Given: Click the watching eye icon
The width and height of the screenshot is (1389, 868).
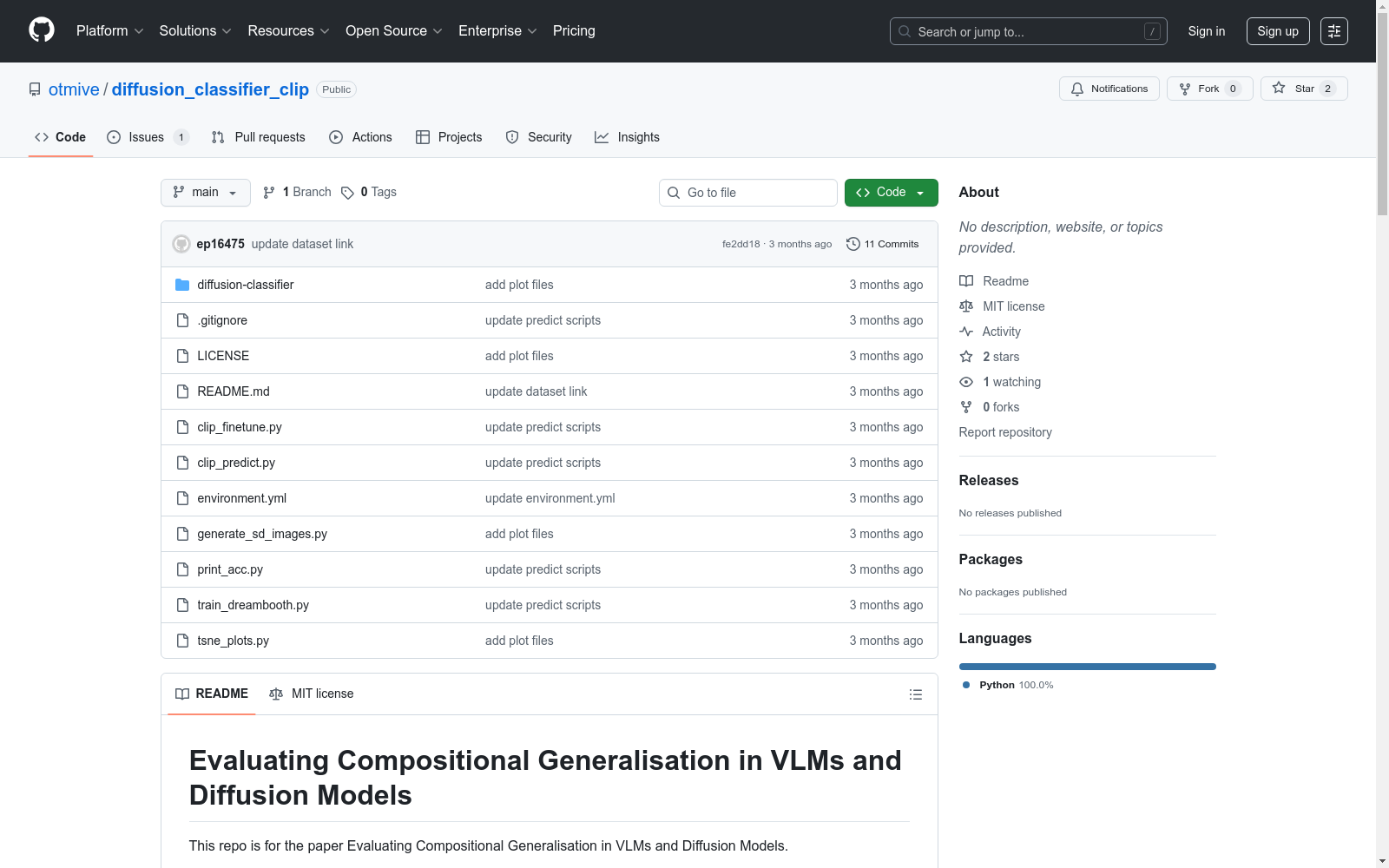Looking at the screenshot, I should 966,382.
